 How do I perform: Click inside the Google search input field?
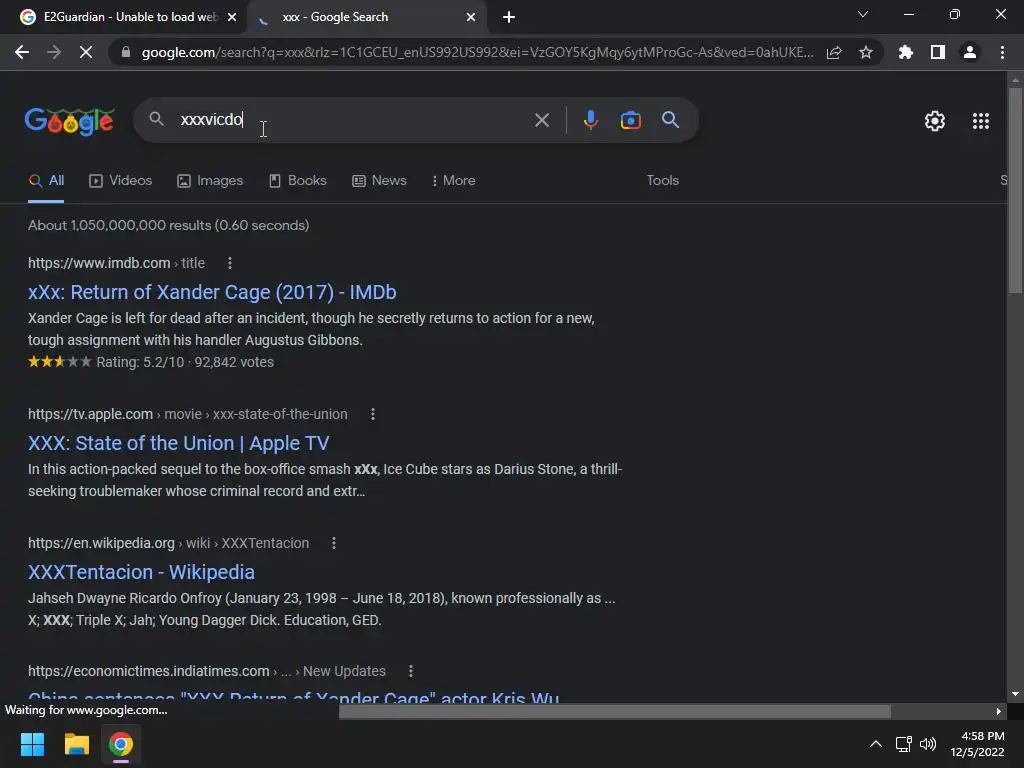click(353, 120)
